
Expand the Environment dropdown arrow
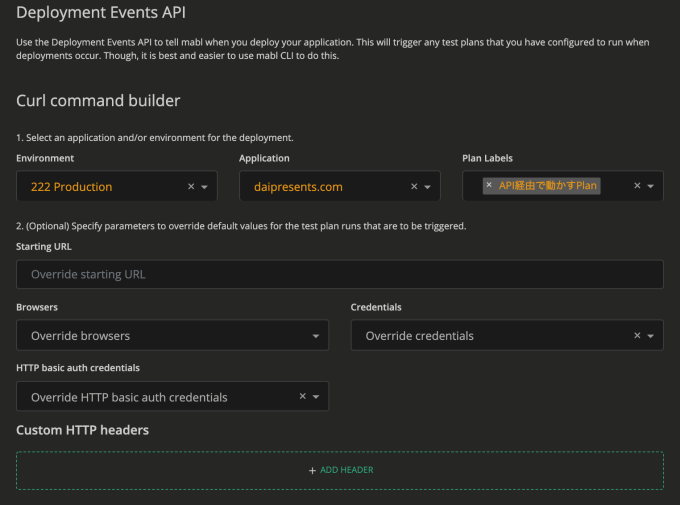[205, 187]
